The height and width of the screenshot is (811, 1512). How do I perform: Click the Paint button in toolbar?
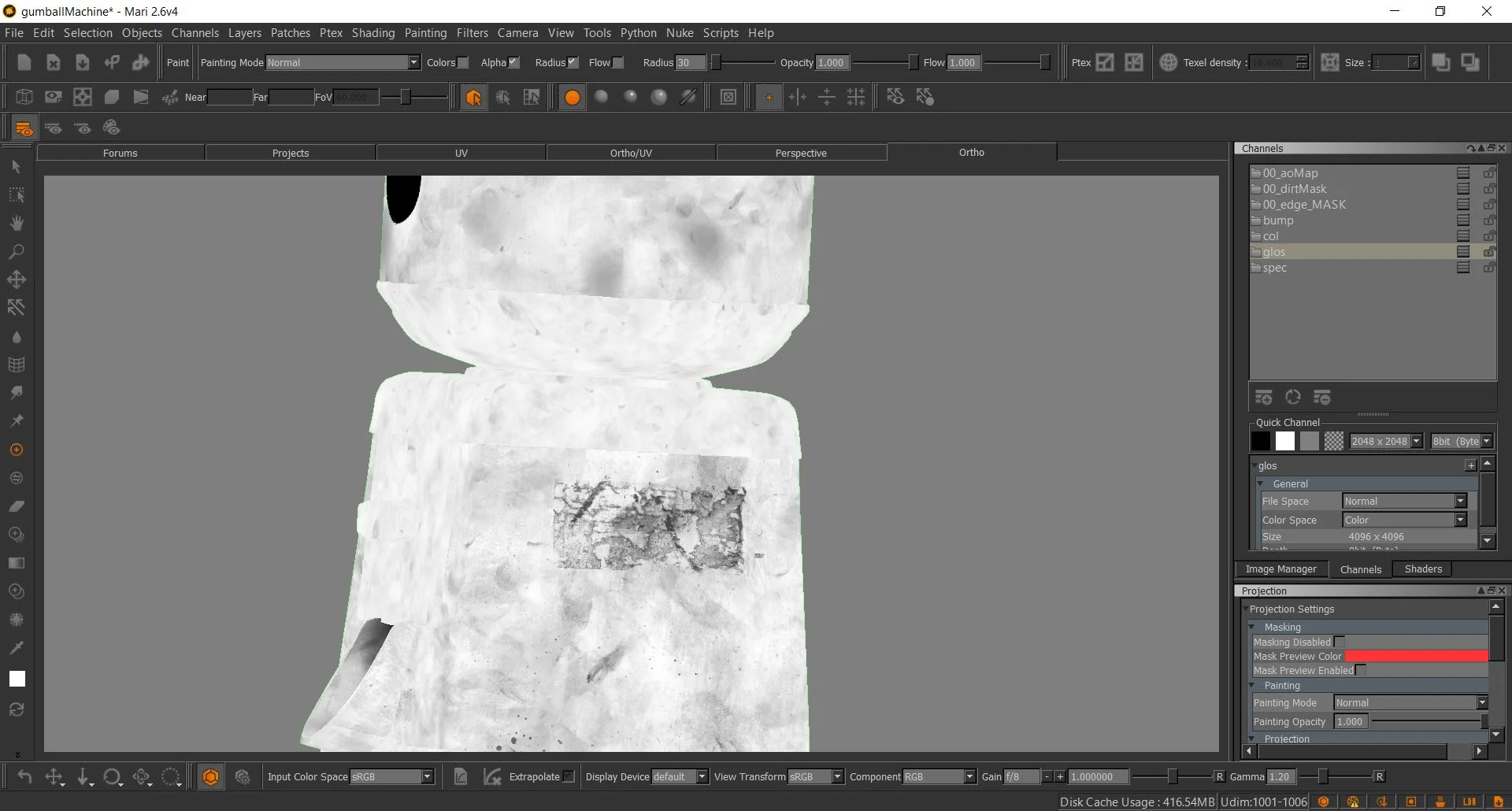point(177,63)
